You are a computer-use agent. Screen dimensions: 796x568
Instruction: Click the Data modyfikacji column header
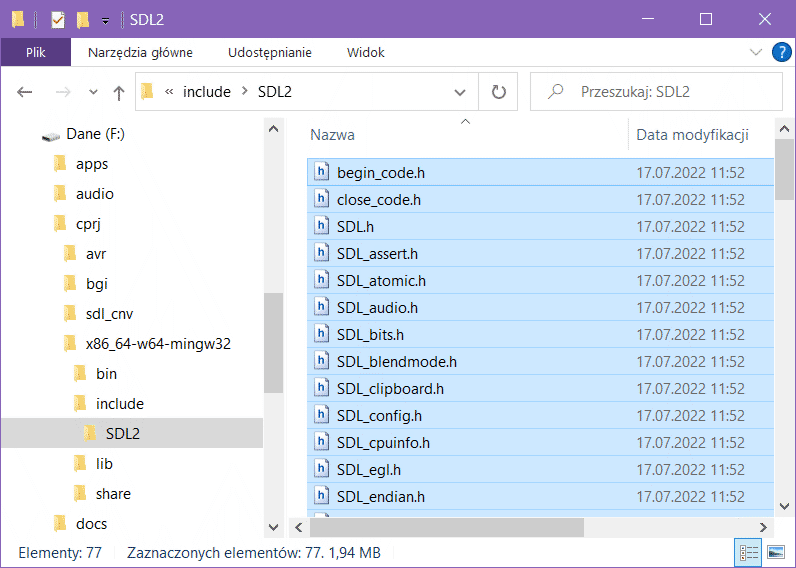coord(692,135)
